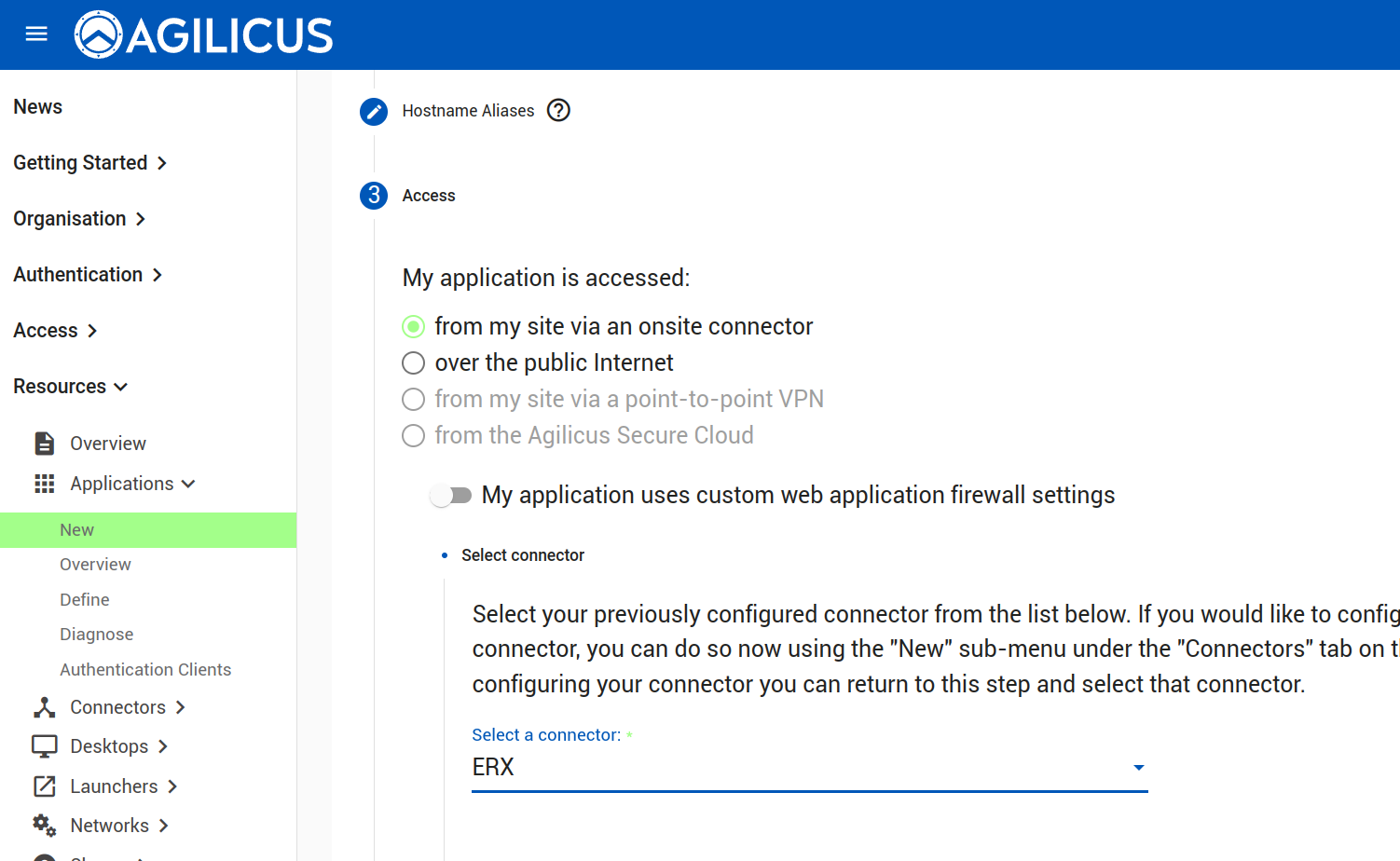The width and height of the screenshot is (1400, 861).
Task: Click the Connectors icon in sidebar
Action: click(x=44, y=707)
